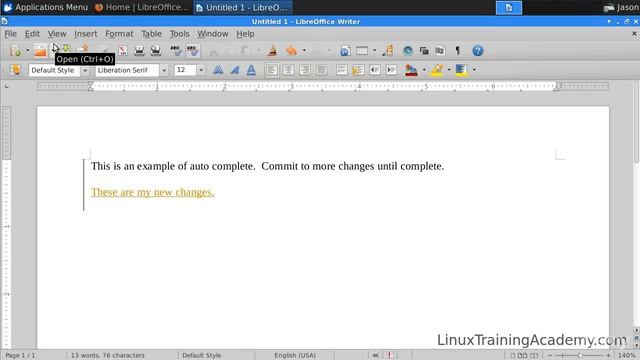This screenshot has width=640, height=360.
Task: Open LibreOffice Help question mark icon
Action: point(478,51)
